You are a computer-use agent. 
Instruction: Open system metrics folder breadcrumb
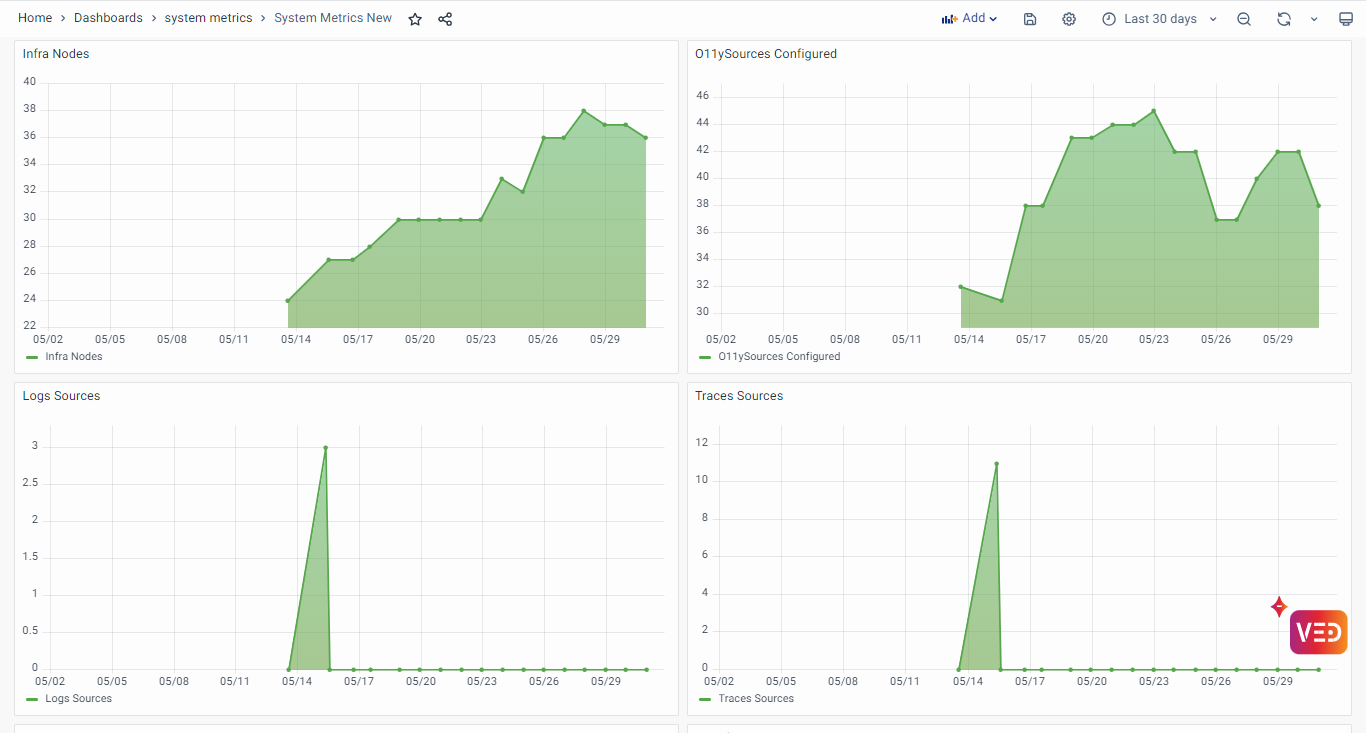(x=208, y=19)
